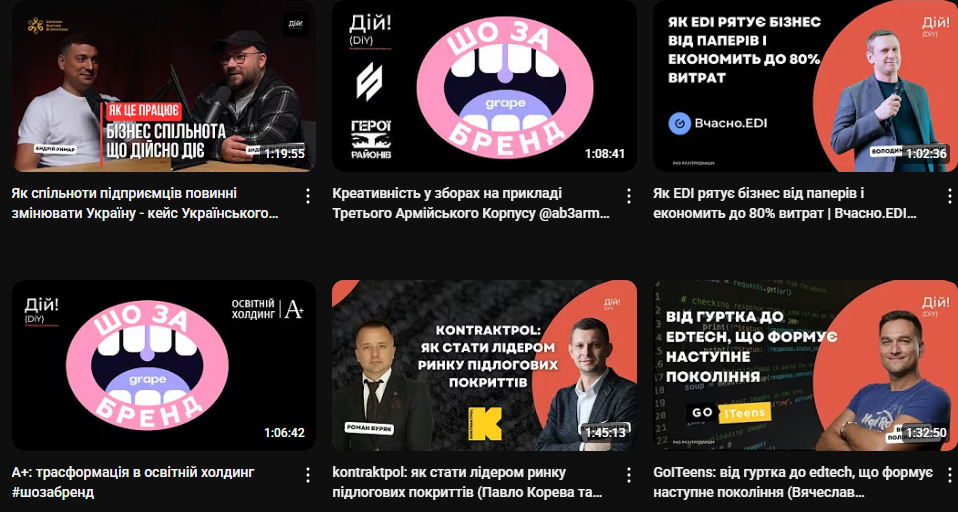
Task: Open title 'kontraktpol: як стати лідером ринку'
Action: coord(467,482)
